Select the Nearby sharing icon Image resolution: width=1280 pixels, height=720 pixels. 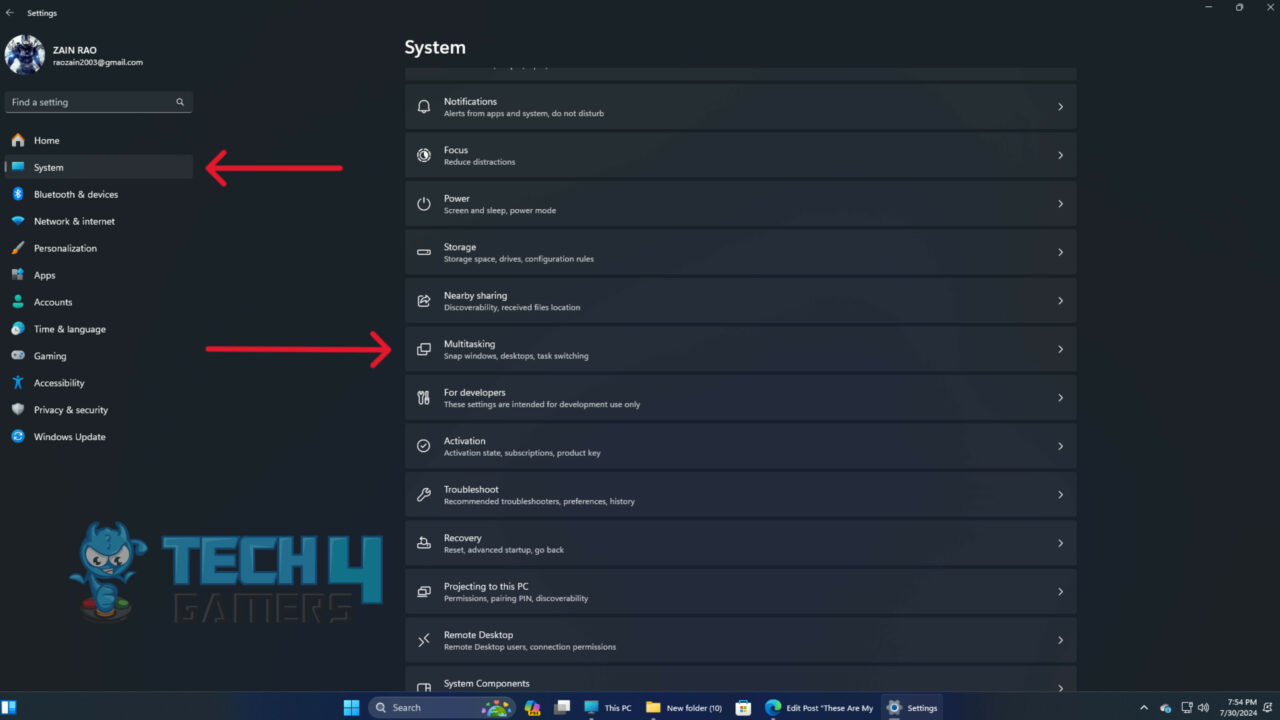pos(422,300)
